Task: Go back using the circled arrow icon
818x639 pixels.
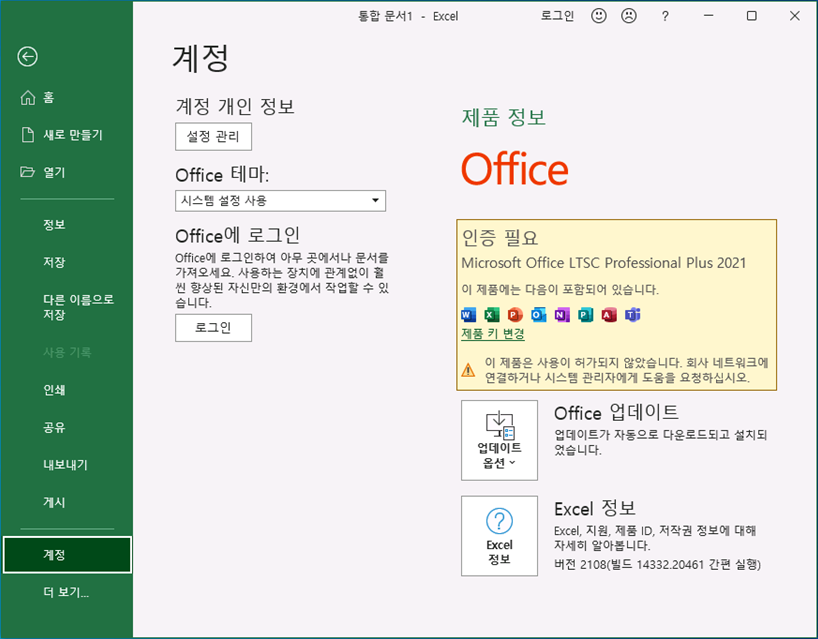Action: click(27, 56)
